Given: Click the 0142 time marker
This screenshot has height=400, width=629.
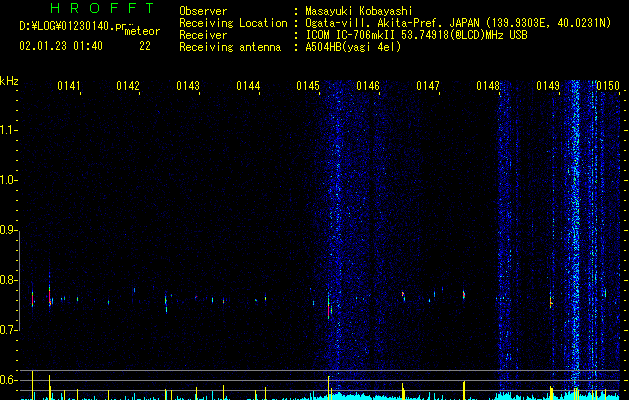Looking at the screenshot, I should pyautogui.click(x=128, y=86).
